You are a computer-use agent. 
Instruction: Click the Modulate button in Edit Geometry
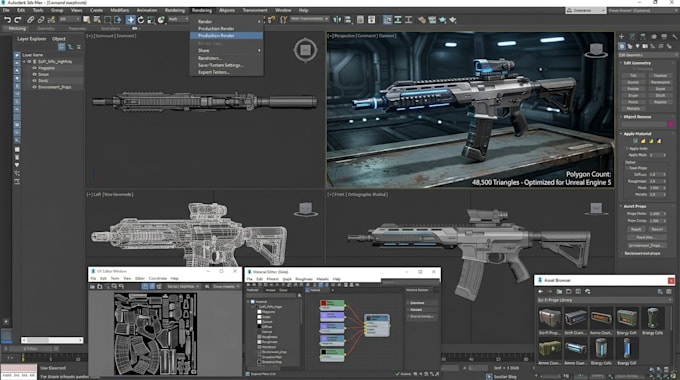tap(633, 108)
